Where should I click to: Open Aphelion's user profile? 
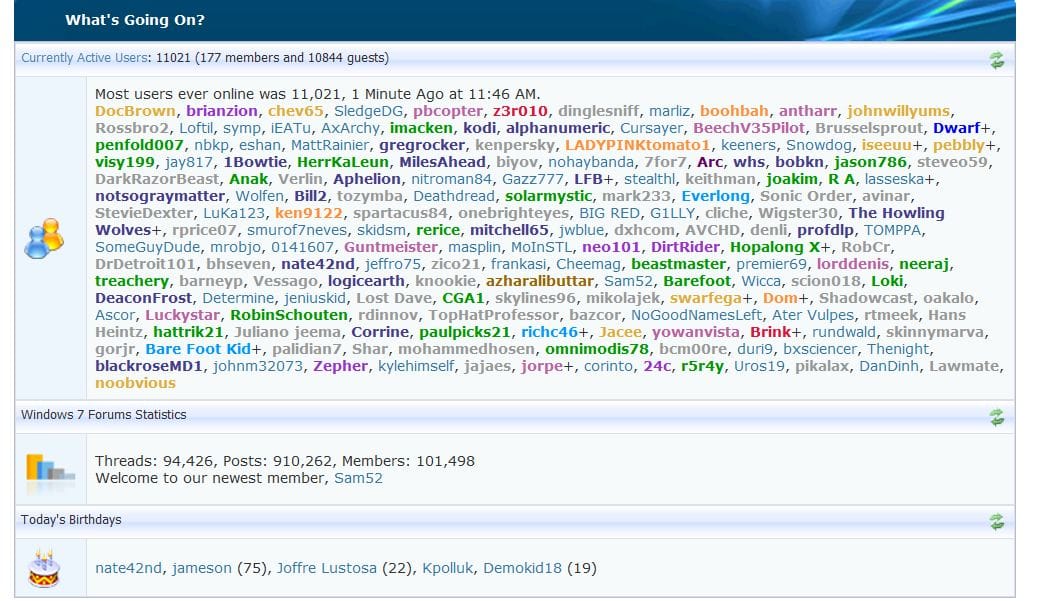tap(367, 179)
